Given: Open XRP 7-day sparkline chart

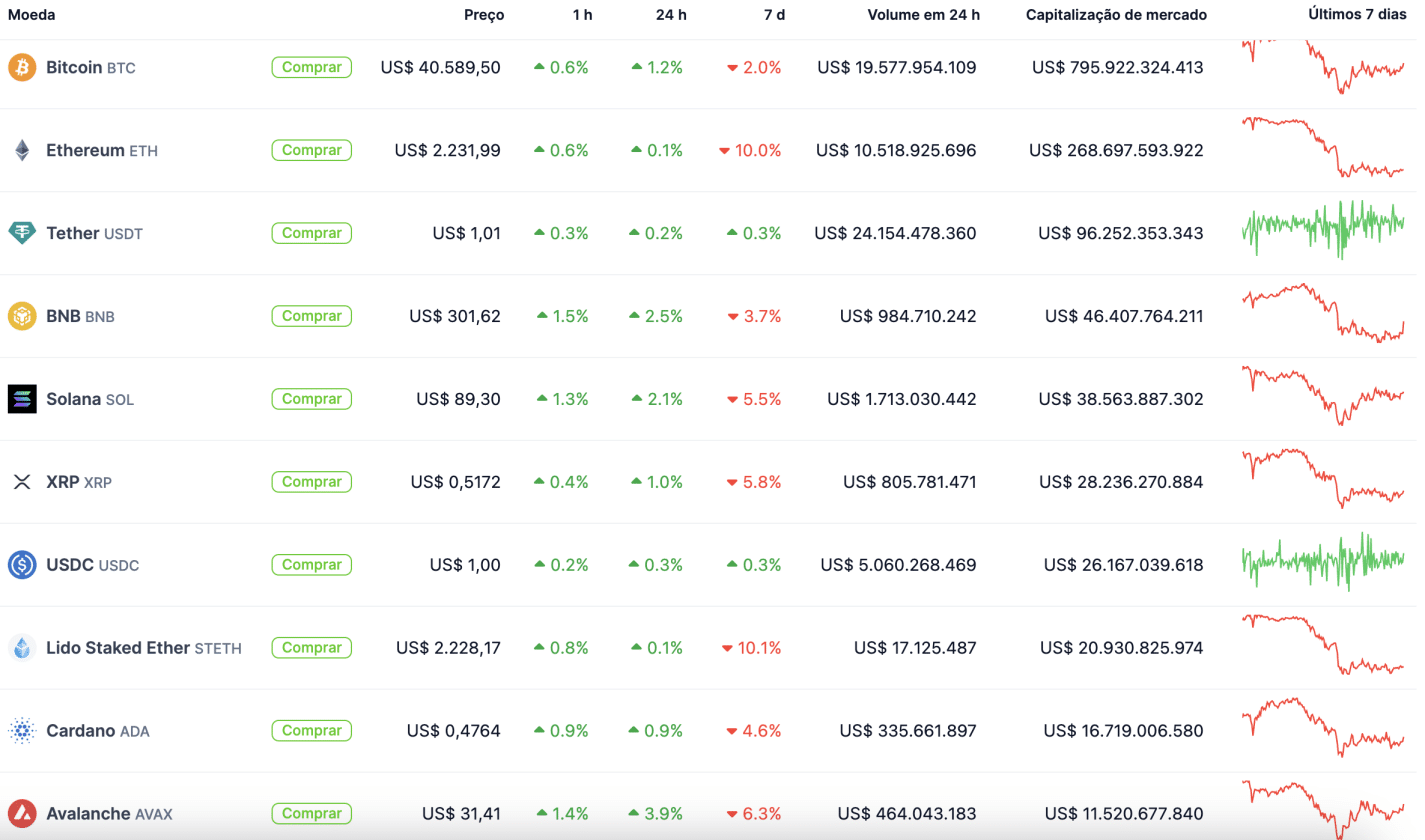Looking at the screenshot, I should pos(1323,479).
